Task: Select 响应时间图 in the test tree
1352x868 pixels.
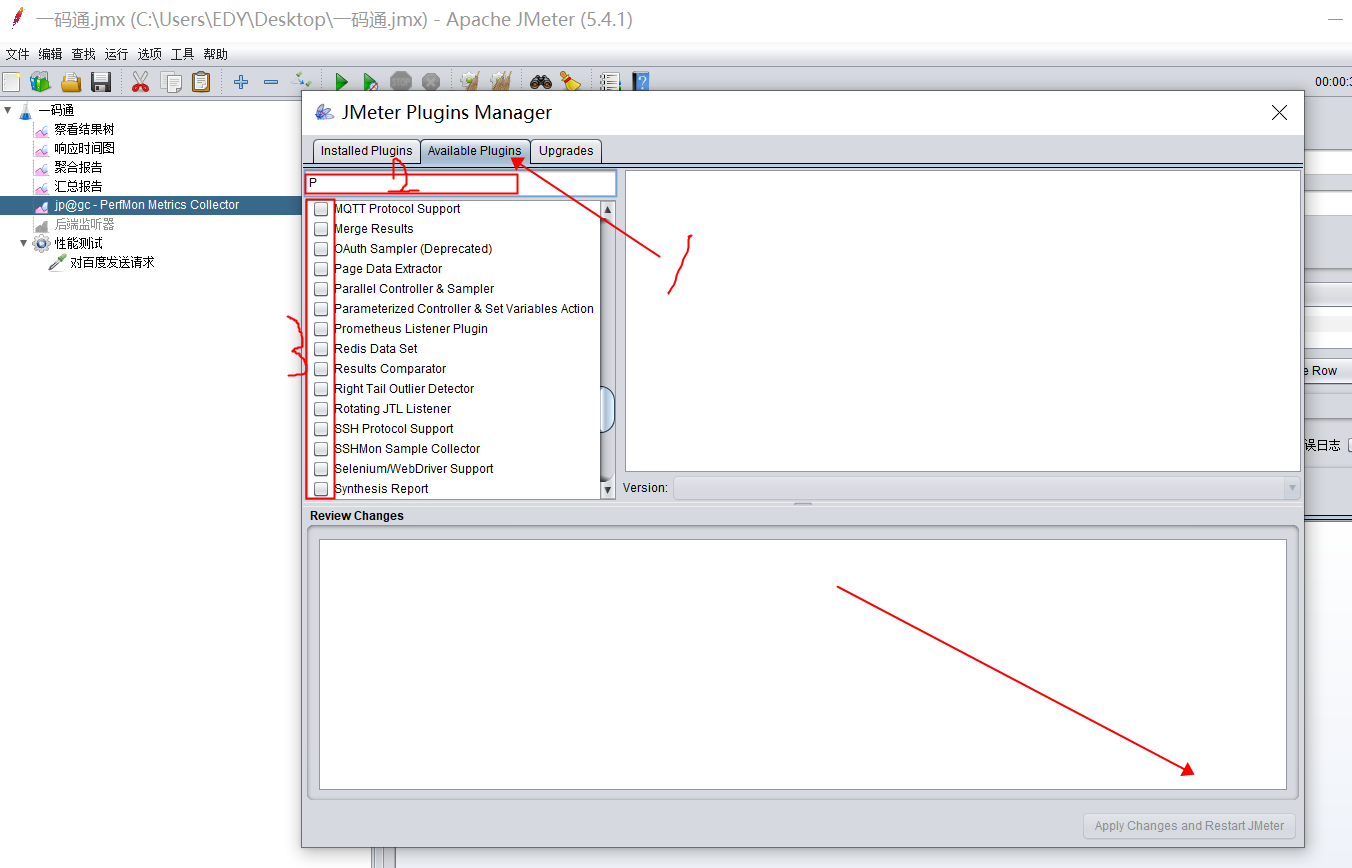Action: point(84,148)
